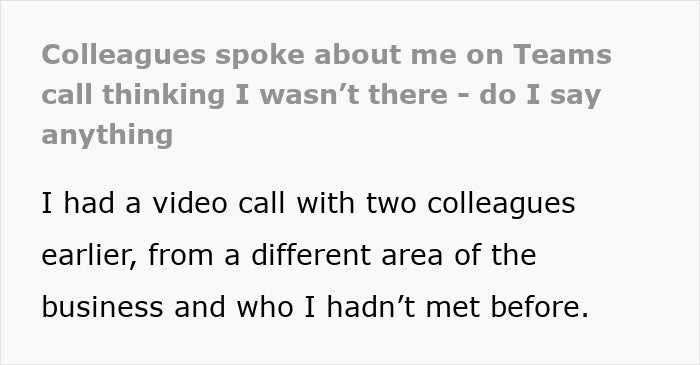Click the word 'earlier,' in the paragraph

pyautogui.click(x=89, y=255)
